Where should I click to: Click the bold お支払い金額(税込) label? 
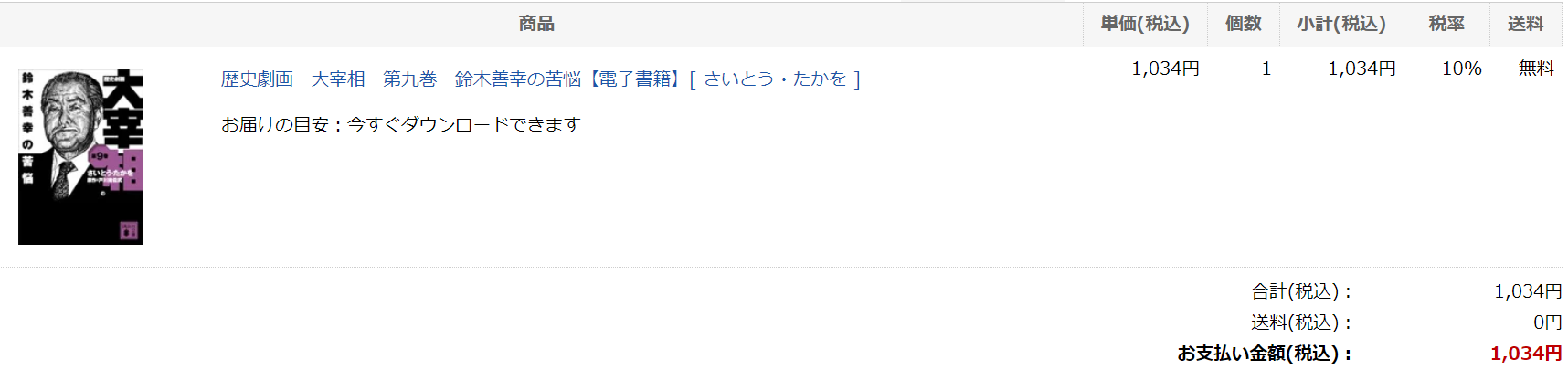(x=1265, y=354)
